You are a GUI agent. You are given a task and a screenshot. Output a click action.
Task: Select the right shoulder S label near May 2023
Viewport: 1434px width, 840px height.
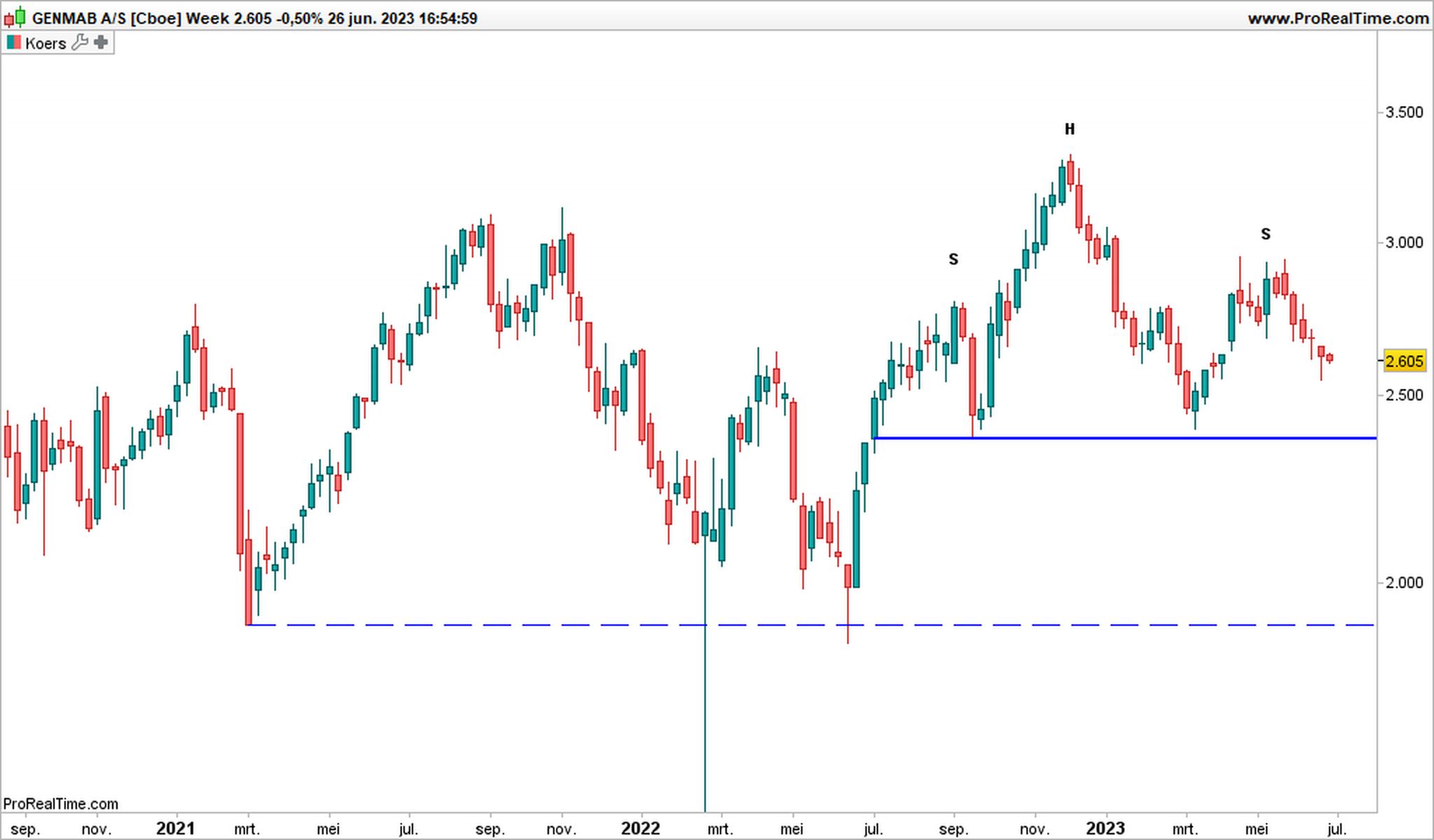1265,234
